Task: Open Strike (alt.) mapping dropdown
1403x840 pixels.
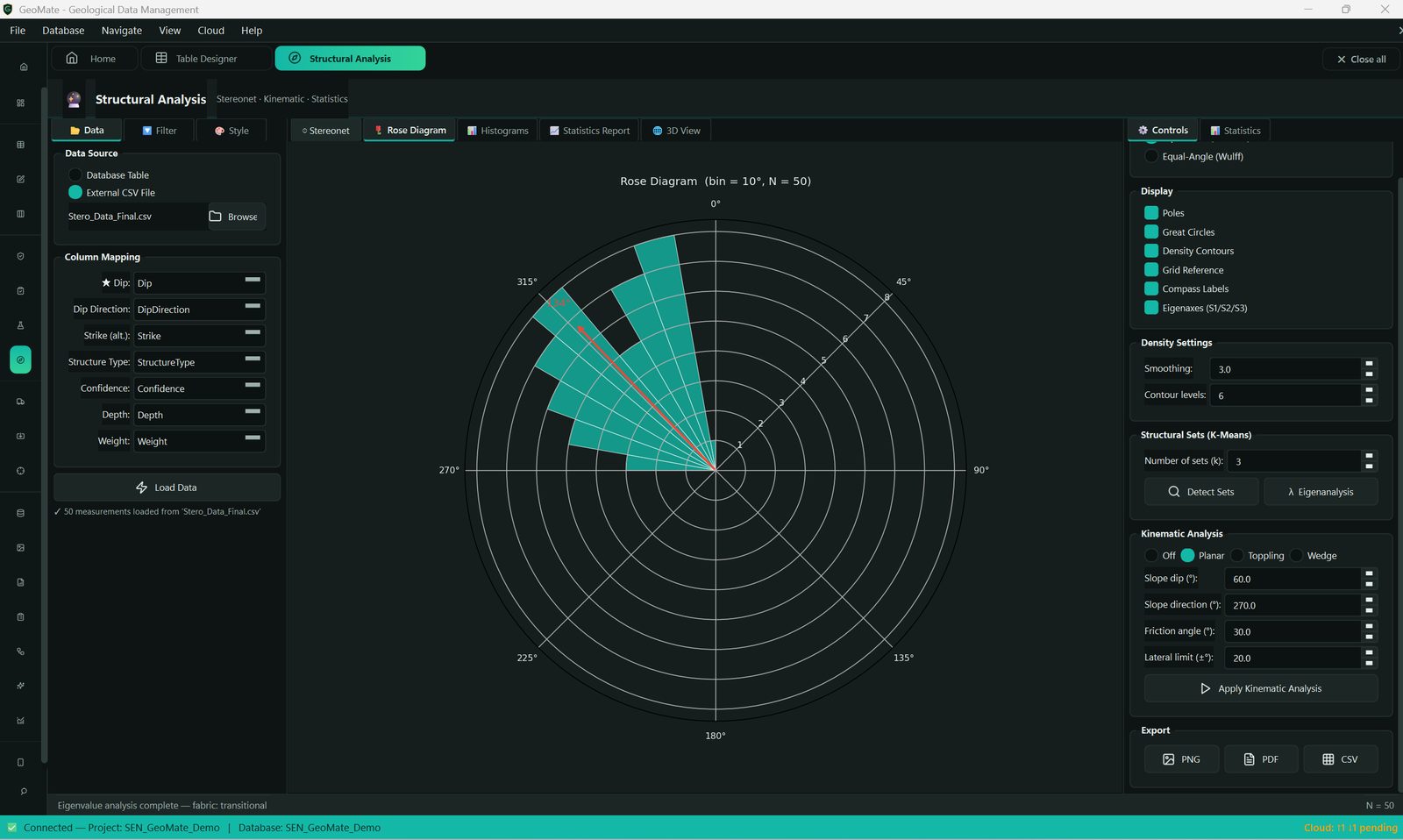Action: (x=199, y=336)
